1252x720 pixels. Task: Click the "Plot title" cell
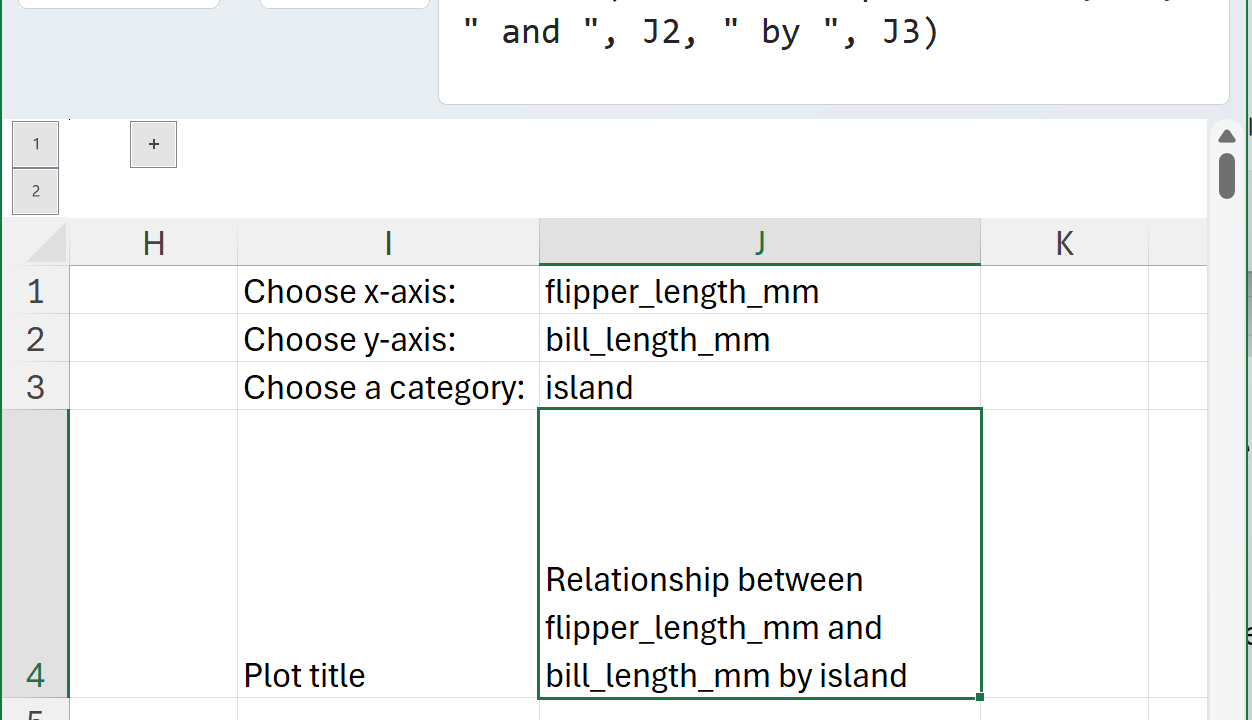tap(388, 554)
